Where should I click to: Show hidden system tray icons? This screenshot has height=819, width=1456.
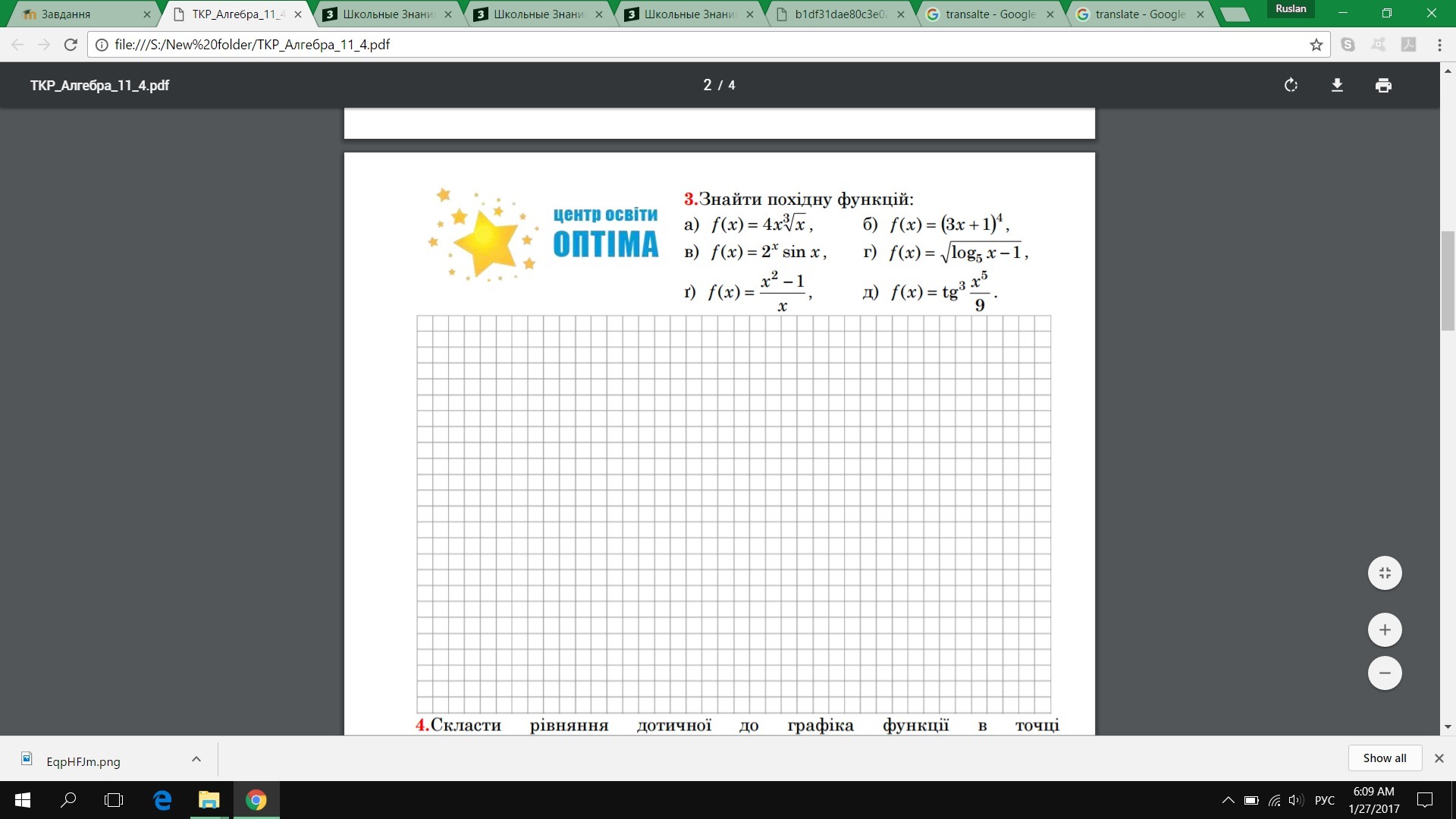[1228, 800]
